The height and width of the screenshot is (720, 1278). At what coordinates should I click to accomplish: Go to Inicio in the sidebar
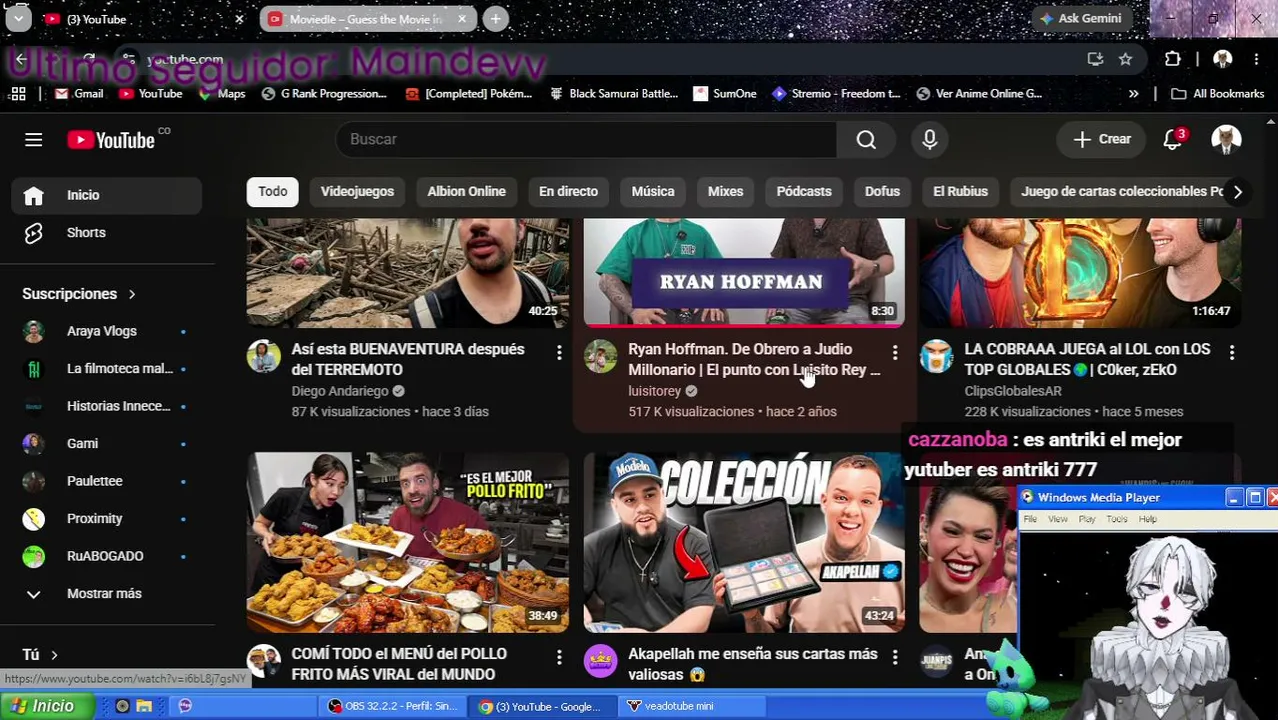coord(107,195)
